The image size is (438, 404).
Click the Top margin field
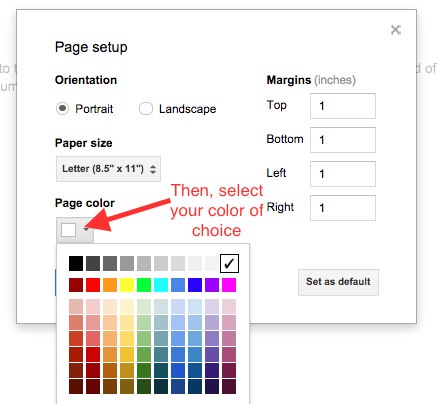(x=343, y=106)
